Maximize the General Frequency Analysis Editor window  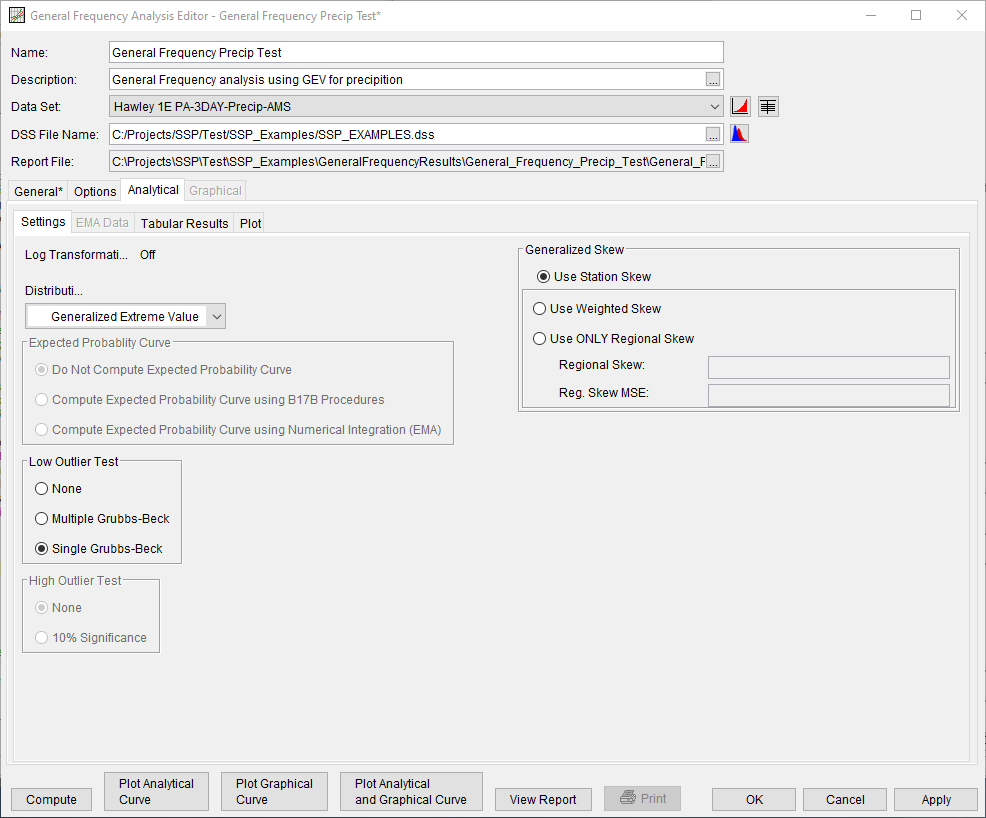click(x=916, y=16)
